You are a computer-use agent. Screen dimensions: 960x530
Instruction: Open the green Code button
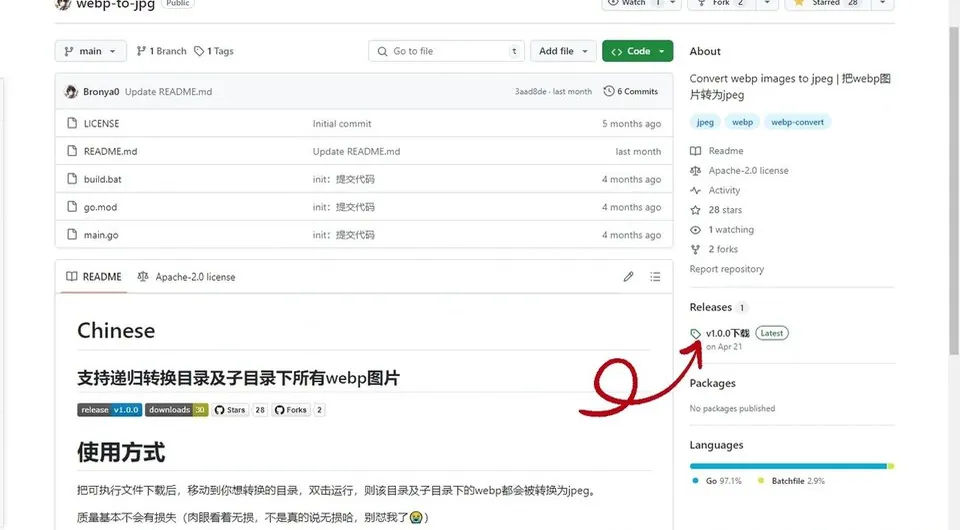click(x=637, y=51)
